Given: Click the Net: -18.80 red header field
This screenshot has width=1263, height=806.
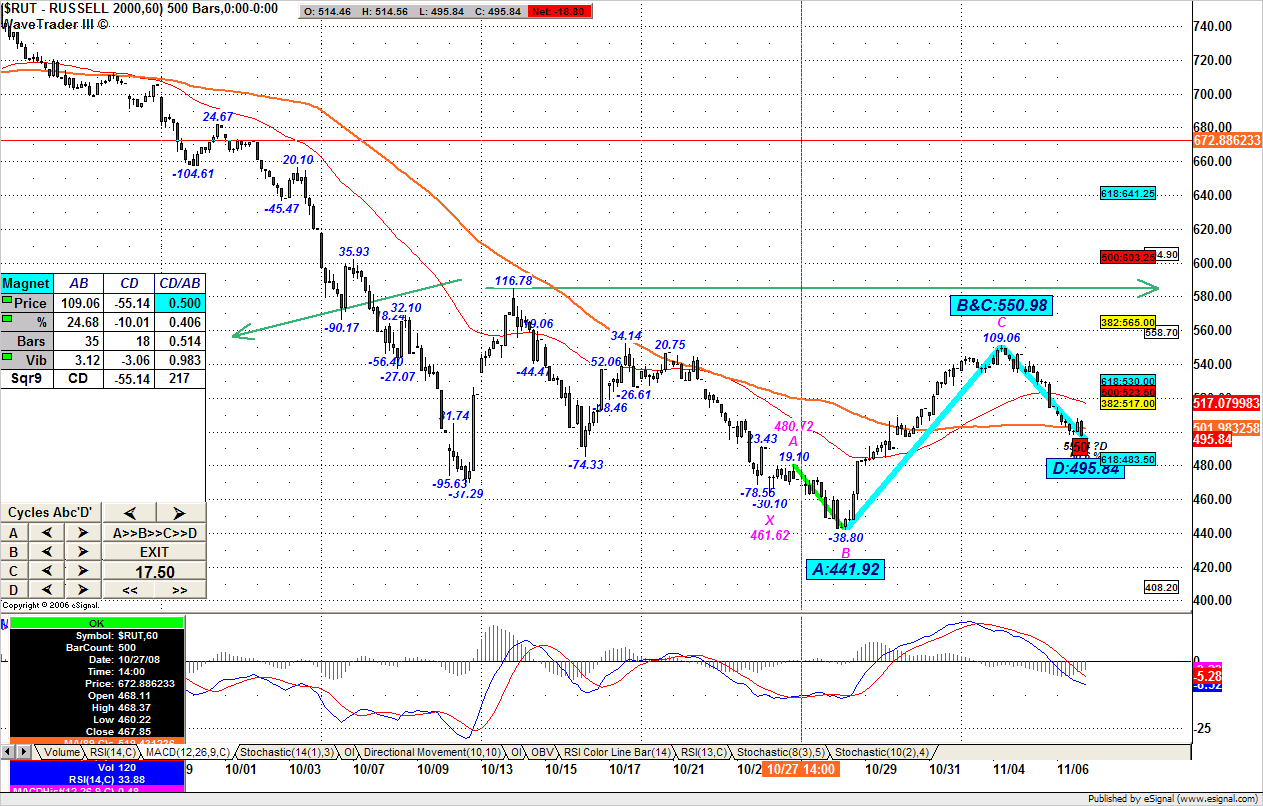Looking at the screenshot, I should (x=558, y=10).
